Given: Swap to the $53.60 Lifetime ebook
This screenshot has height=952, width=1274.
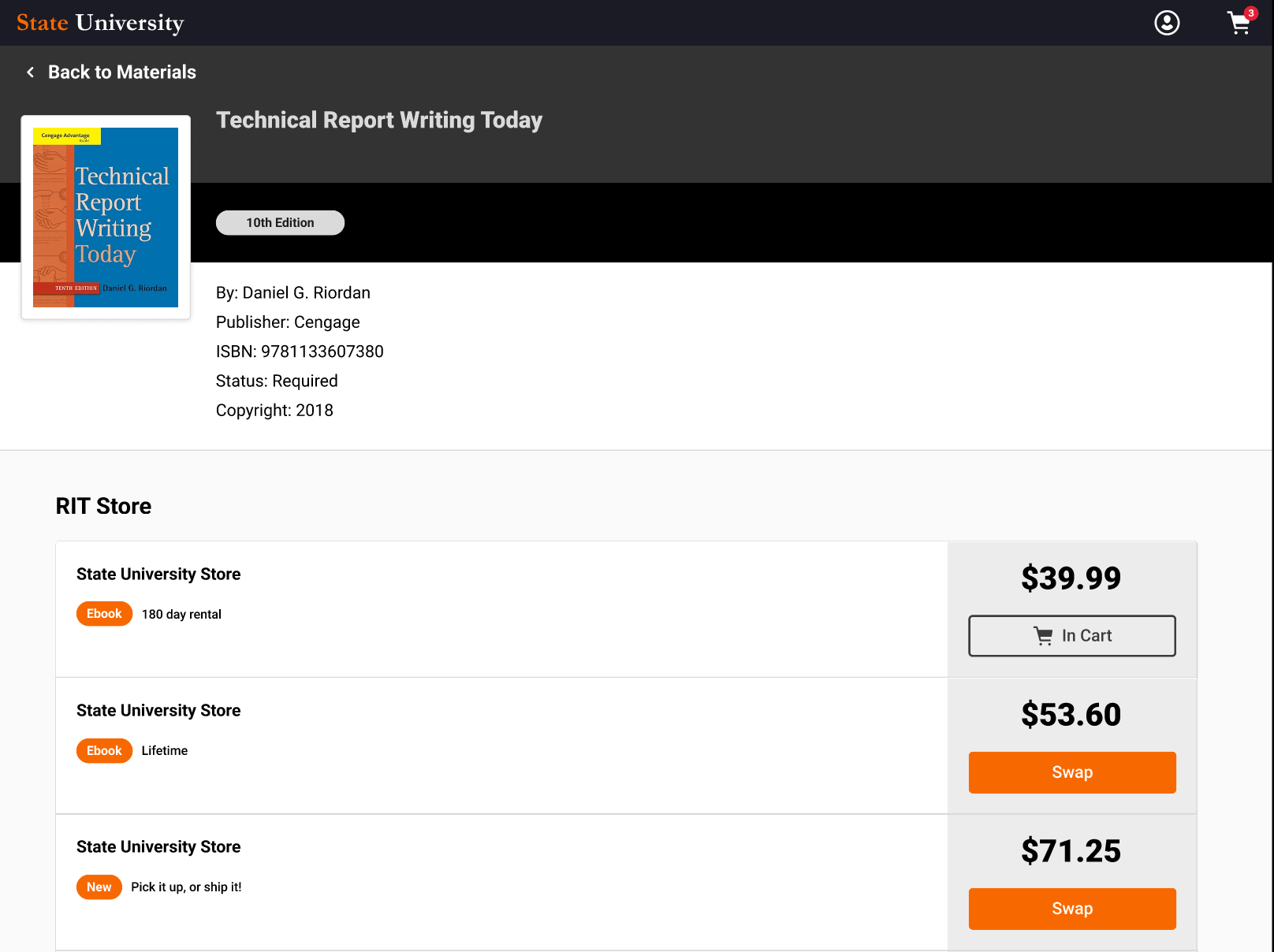Looking at the screenshot, I should coord(1072,772).
